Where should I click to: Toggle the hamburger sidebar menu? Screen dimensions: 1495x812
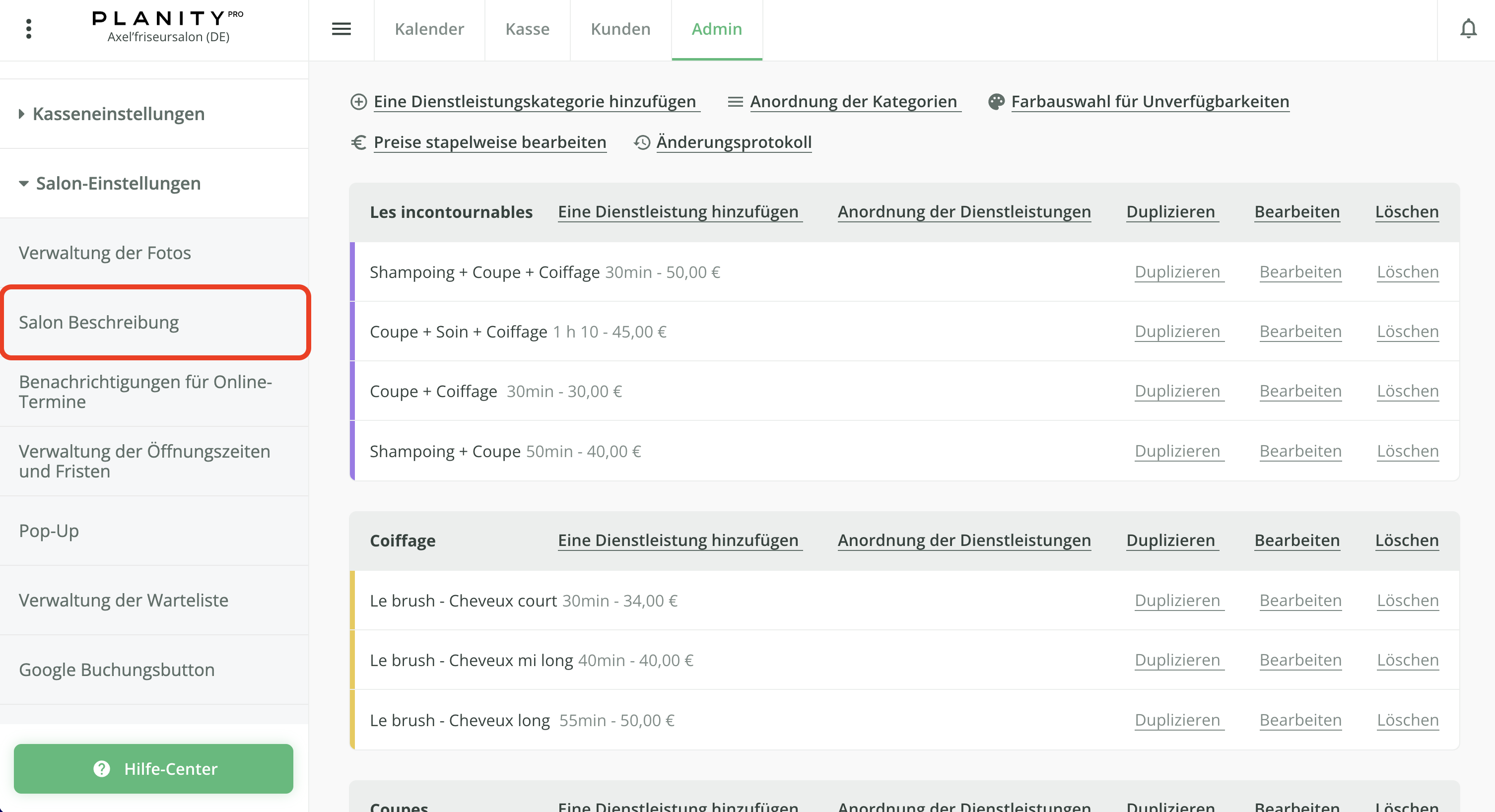(341, 28)
